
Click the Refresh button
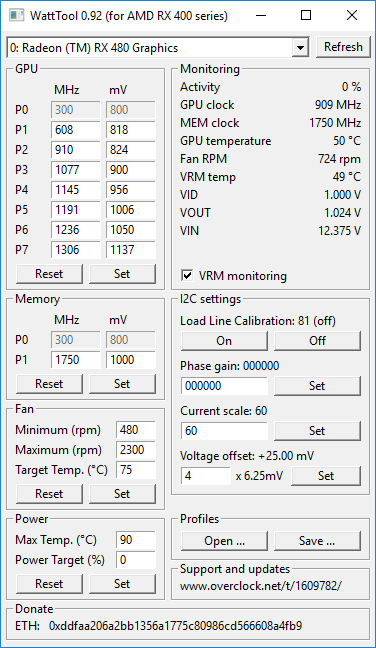pos(343,47)
